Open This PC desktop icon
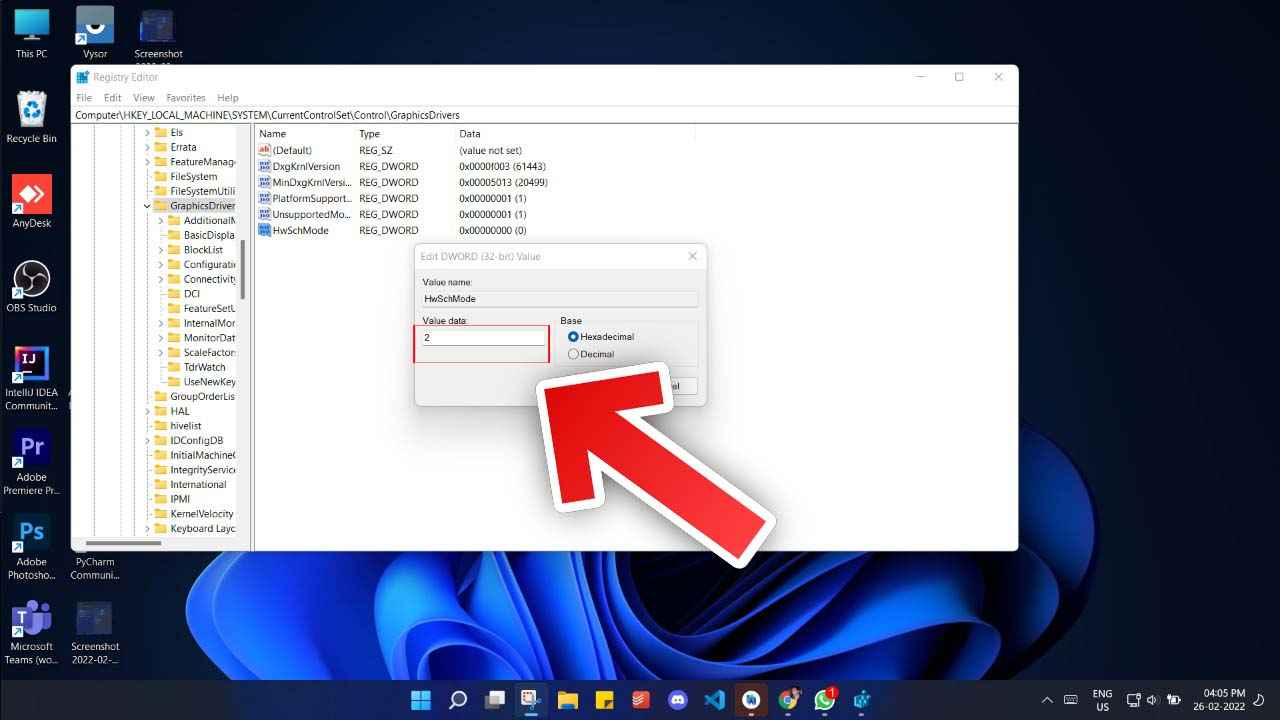 click(x=31, y=34)
